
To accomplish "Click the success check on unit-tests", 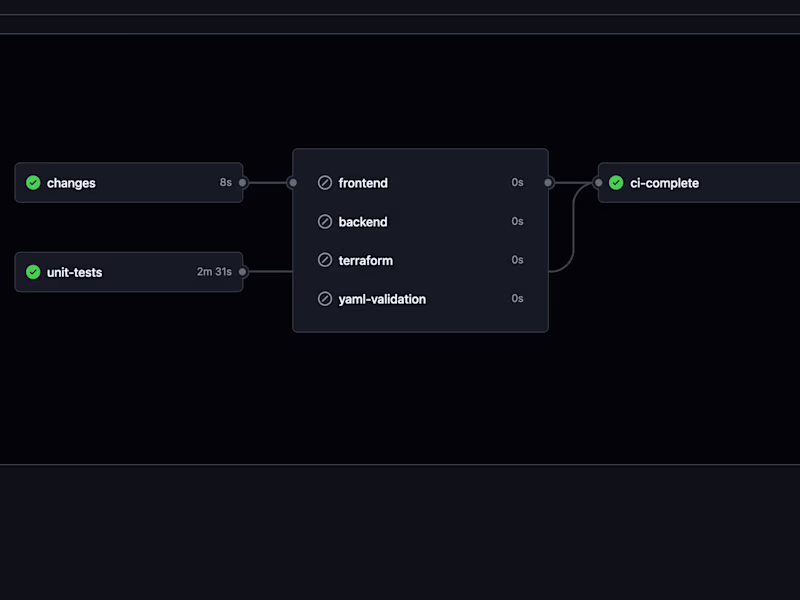I will 32,272.
